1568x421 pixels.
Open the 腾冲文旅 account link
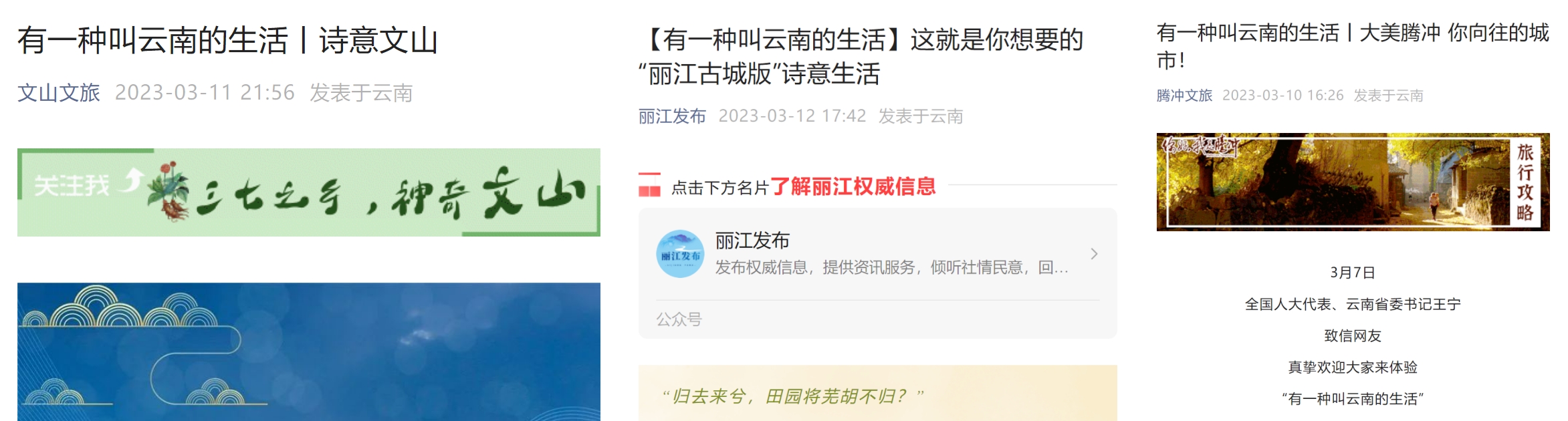(1184, 96)
